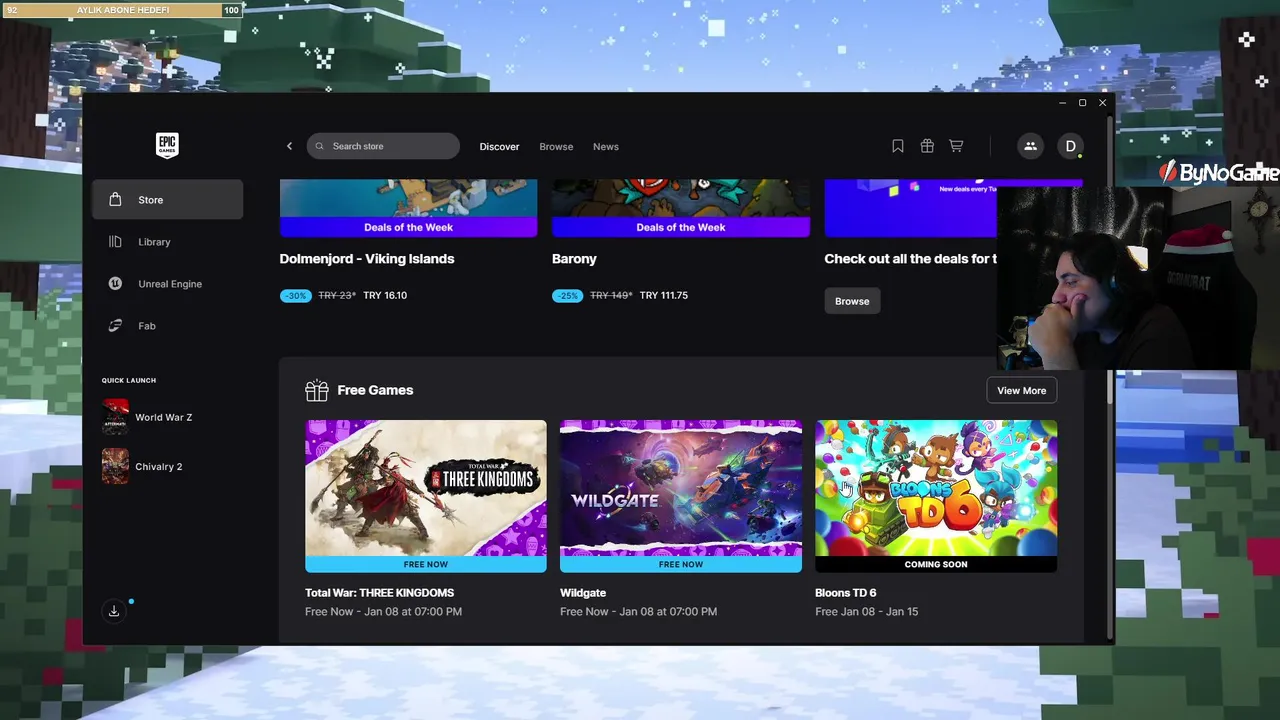Go back with the left arrow
1280x720 pixels.
click(290, 146)
